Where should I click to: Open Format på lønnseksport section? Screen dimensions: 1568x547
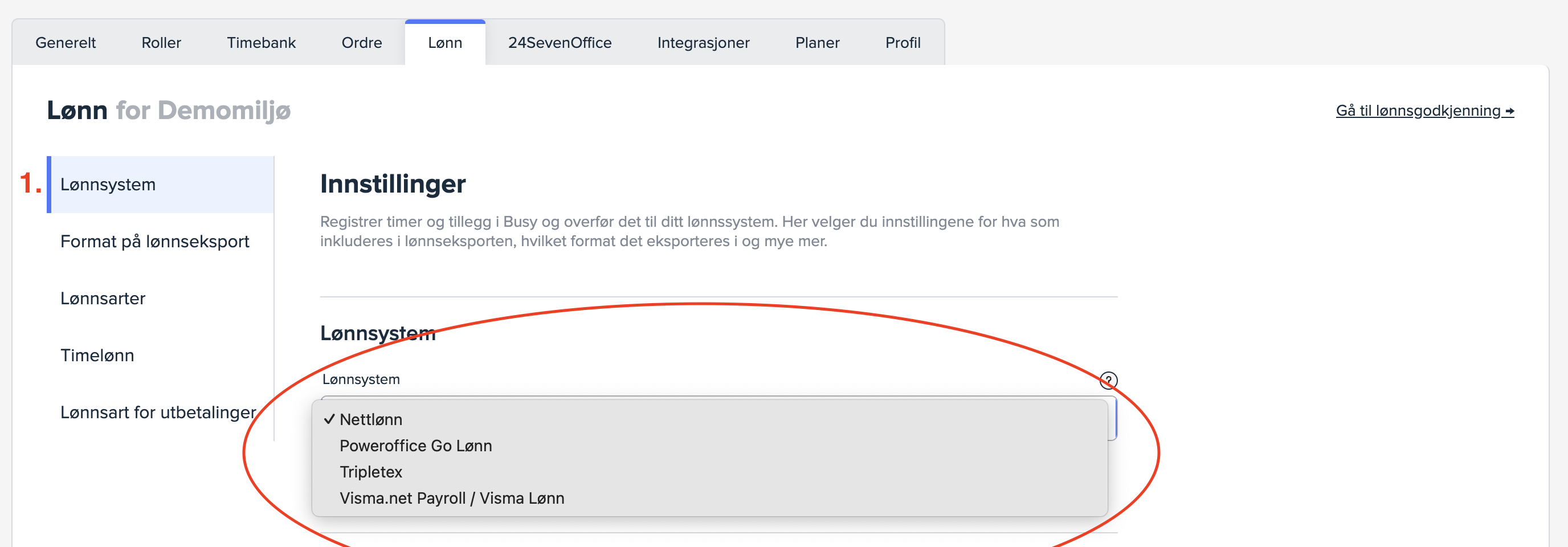click(x=154, y=242)
